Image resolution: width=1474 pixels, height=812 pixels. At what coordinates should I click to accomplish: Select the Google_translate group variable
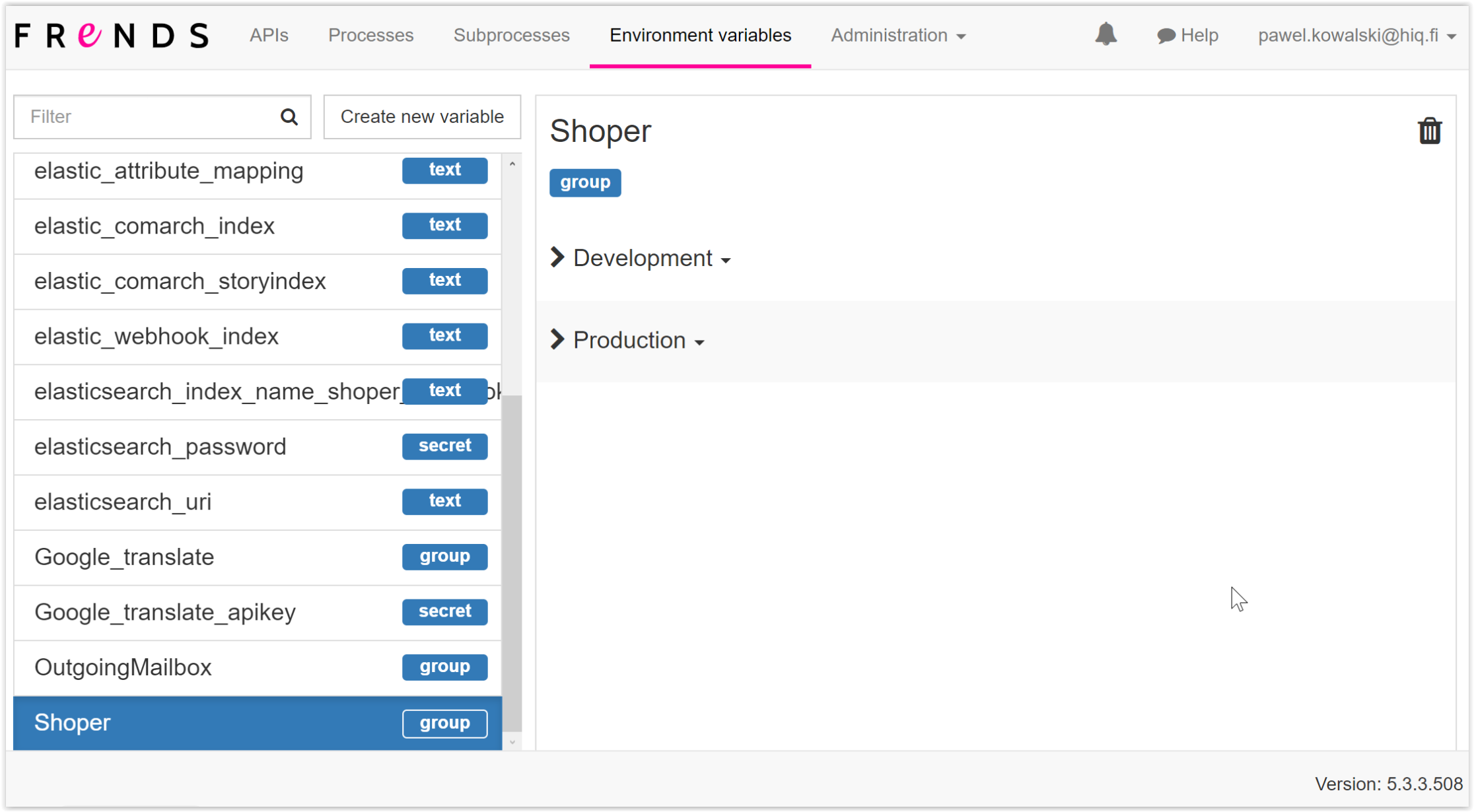coord(124,557)
